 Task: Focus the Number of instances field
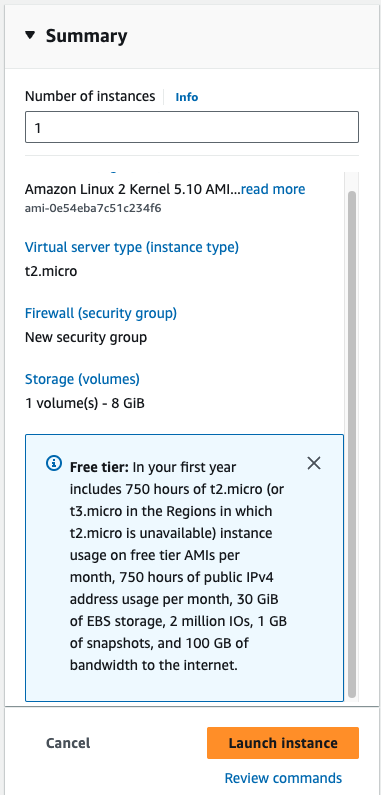pos(192,127)
